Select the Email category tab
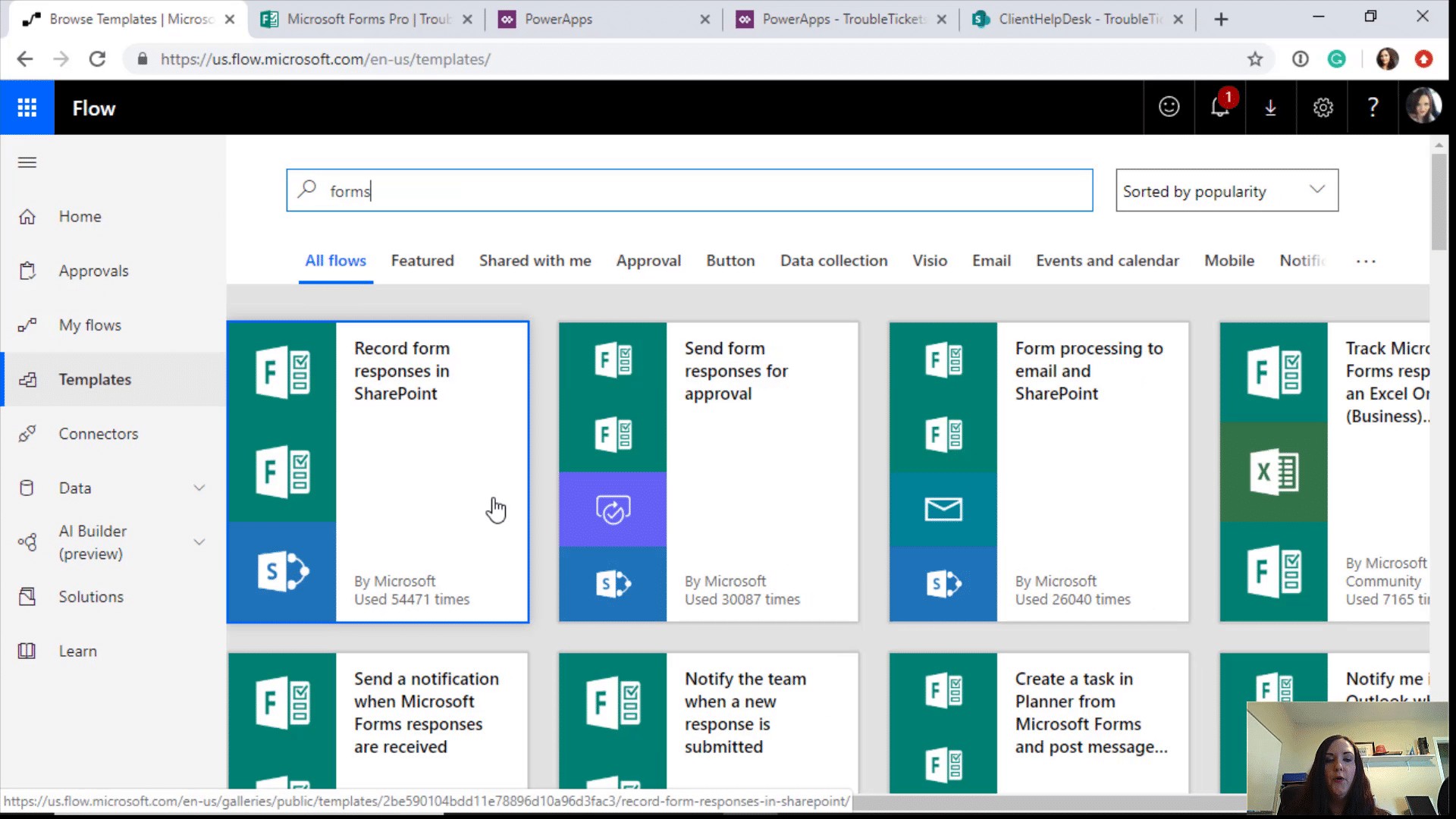 point(991,261)
